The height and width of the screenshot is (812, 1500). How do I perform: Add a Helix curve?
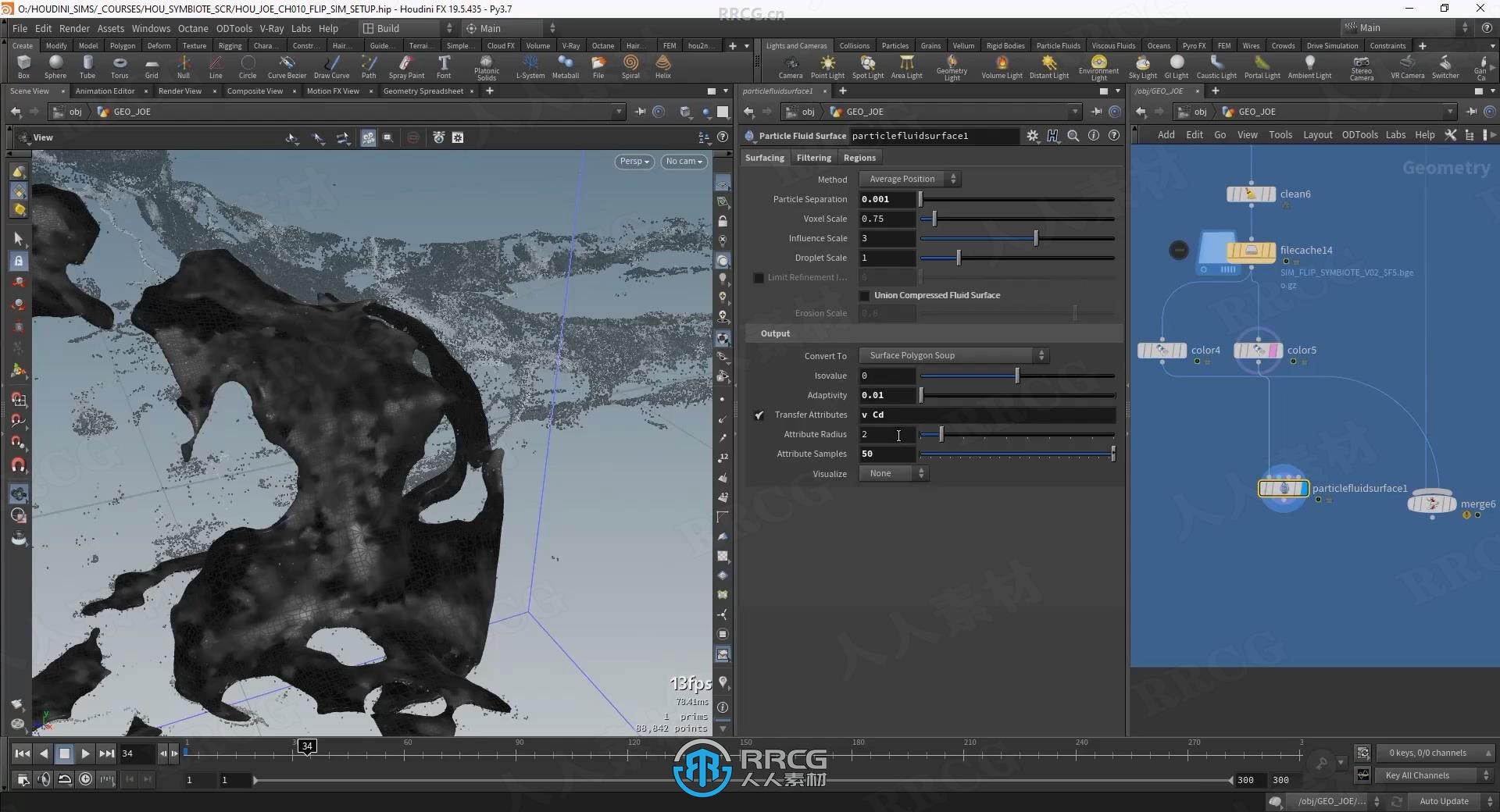click(663, 66)
